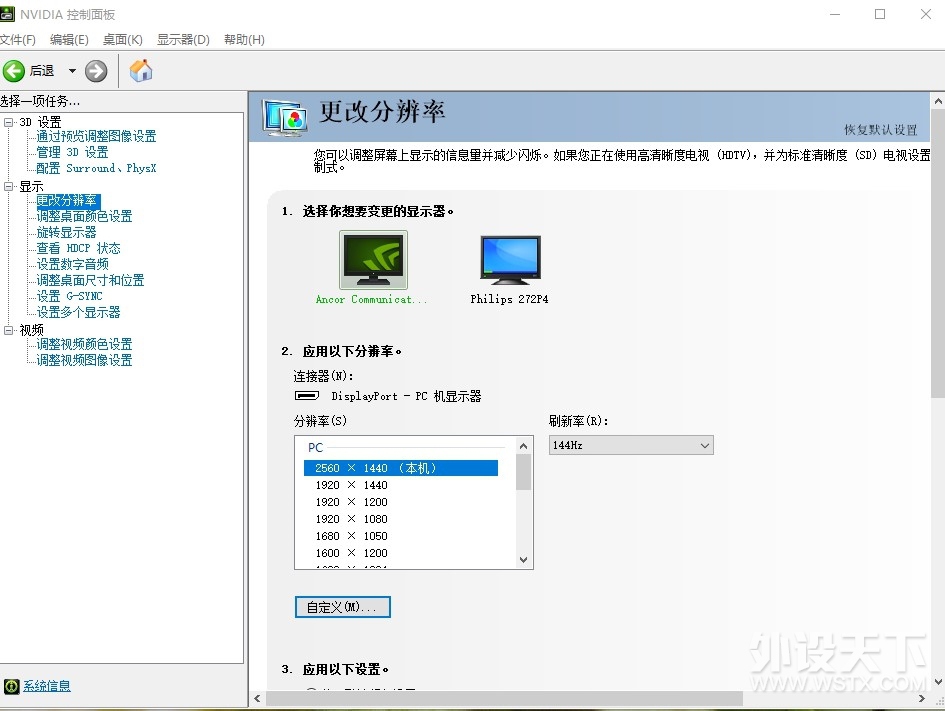Open the Back history dropdown arrow

(x=72, y=71)
